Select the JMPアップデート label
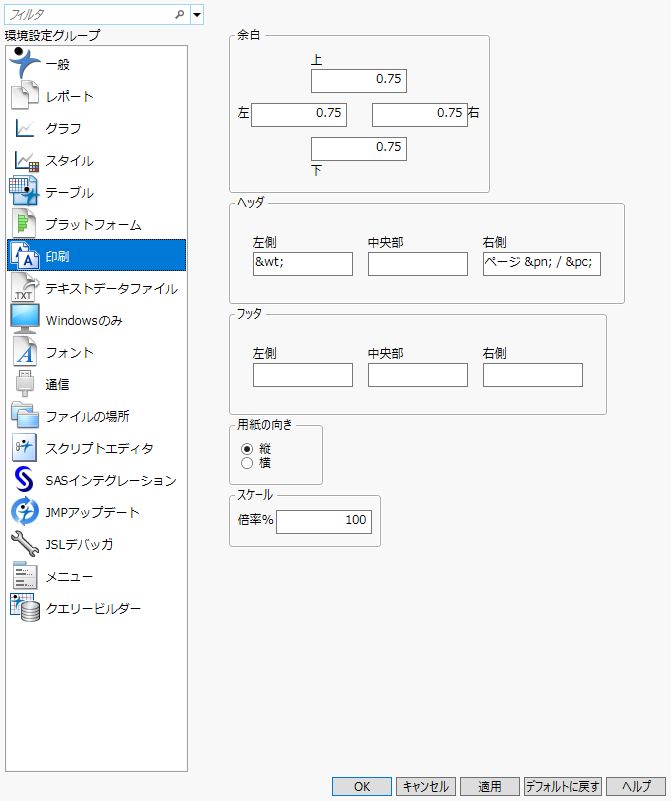 tap(92, 512)
